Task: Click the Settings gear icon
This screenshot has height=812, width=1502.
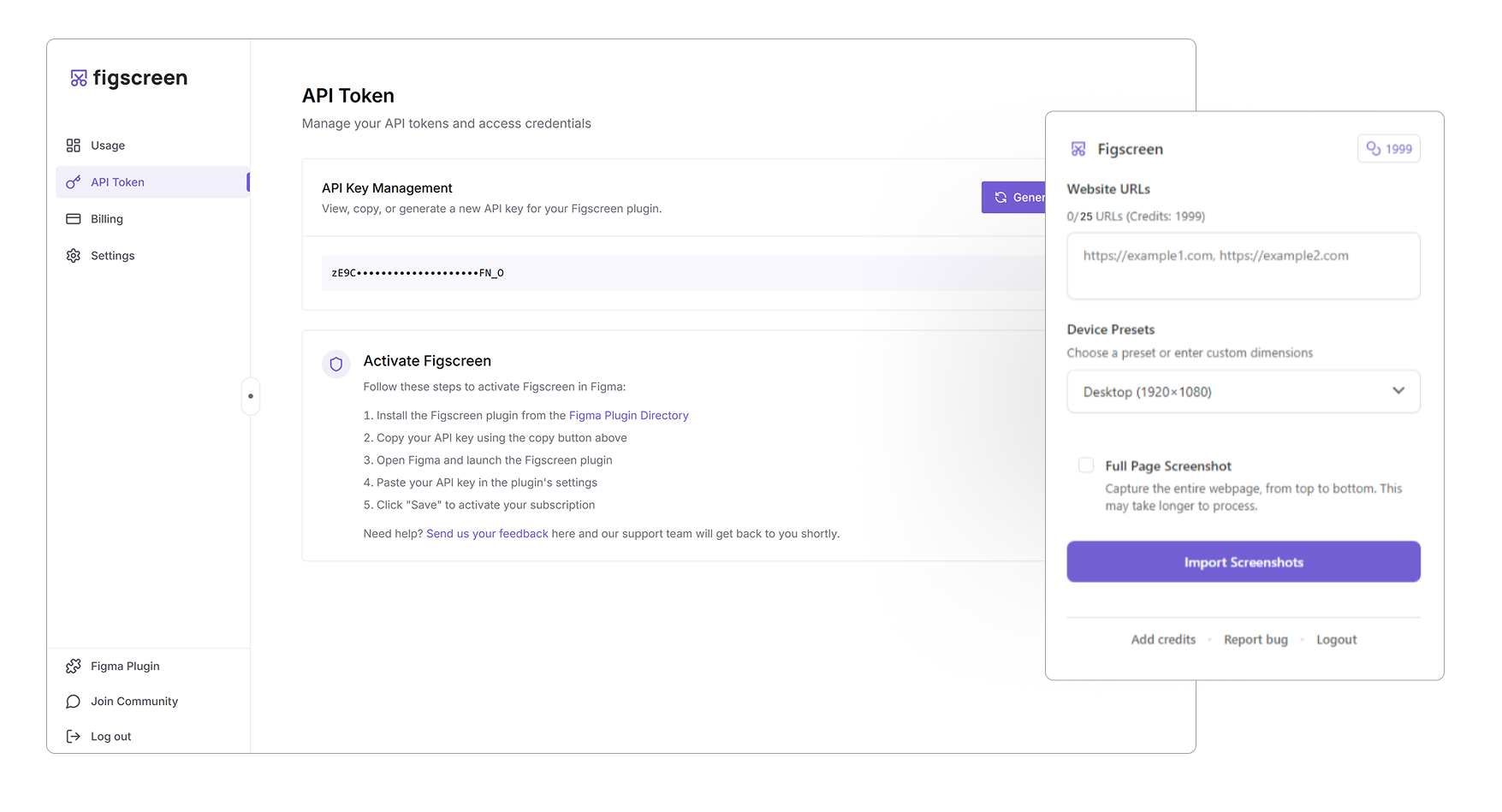Action: tap(74, 256)
